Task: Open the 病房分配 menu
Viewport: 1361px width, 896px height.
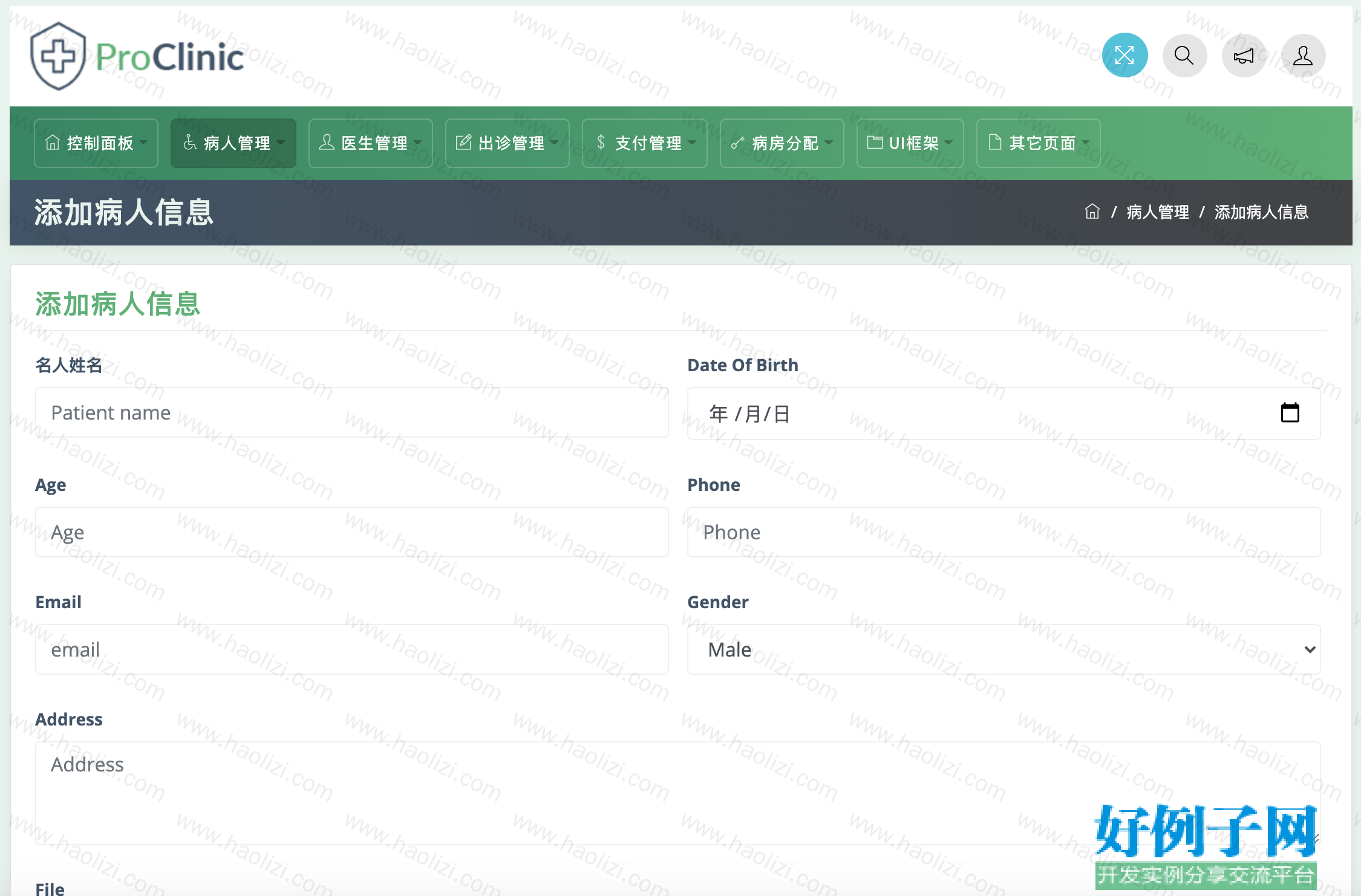Action: 782,143
